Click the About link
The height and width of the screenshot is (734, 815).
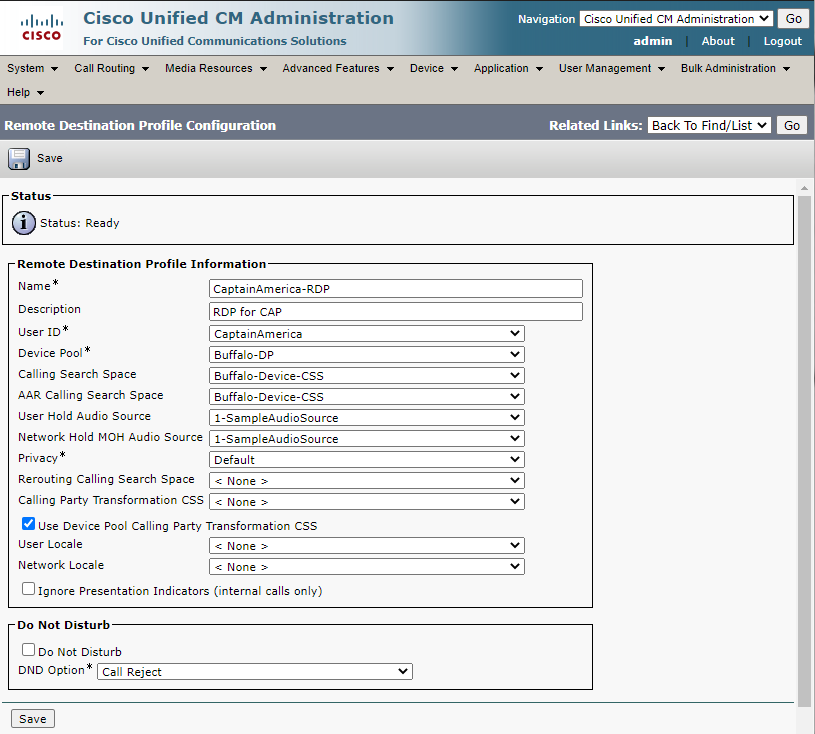click(x=718, y=41)
